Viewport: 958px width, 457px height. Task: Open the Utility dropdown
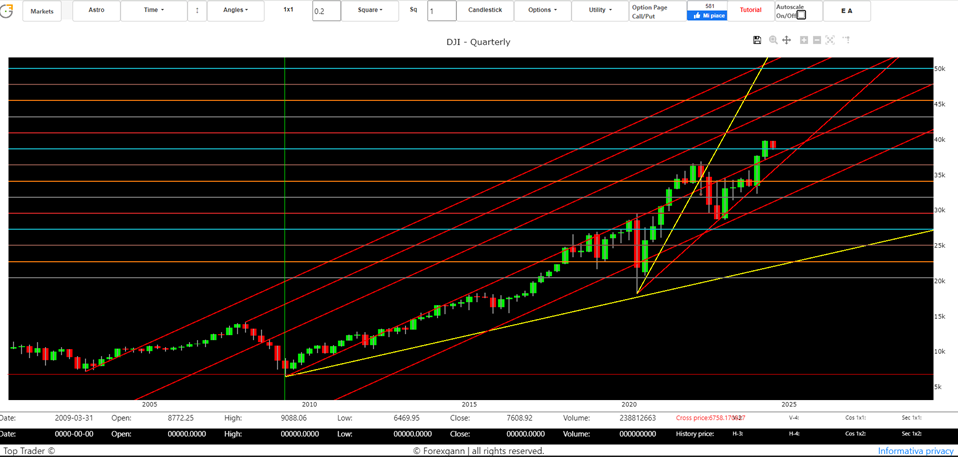(x=599, y=11)
